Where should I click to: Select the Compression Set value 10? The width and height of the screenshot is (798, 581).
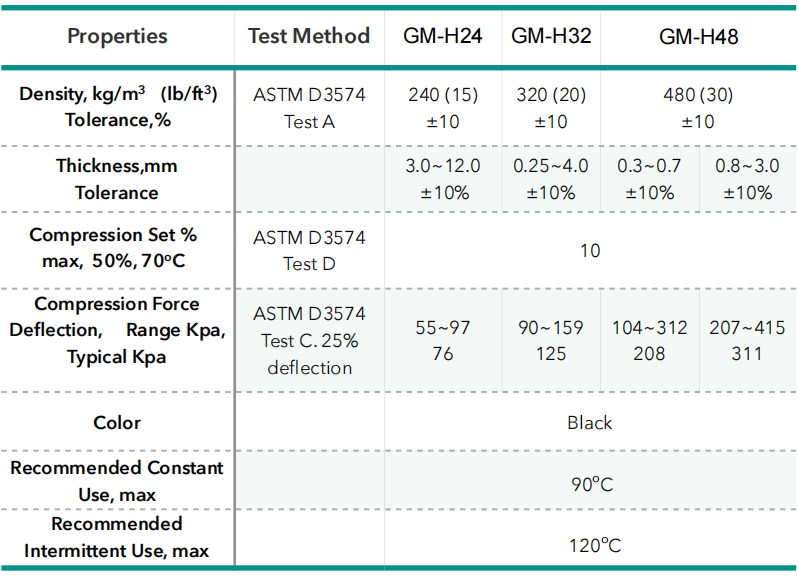click(590, 250)
